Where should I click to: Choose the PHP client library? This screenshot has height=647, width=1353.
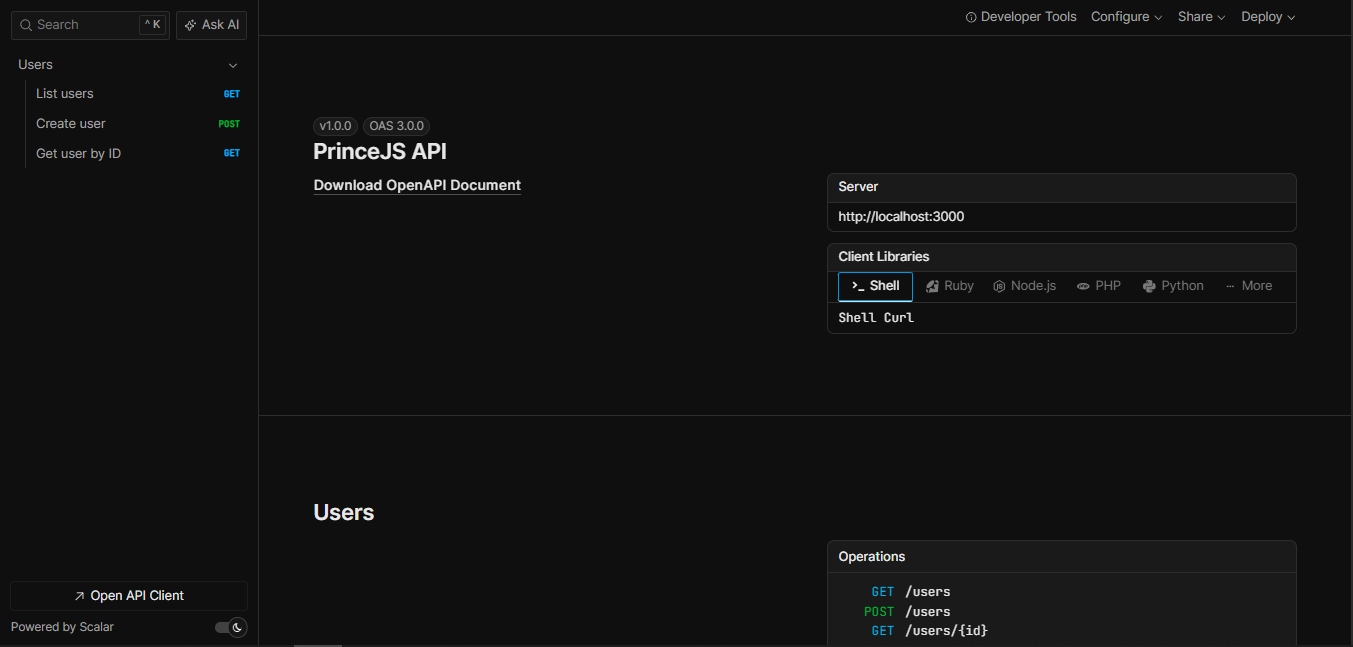coord(1098,286)
